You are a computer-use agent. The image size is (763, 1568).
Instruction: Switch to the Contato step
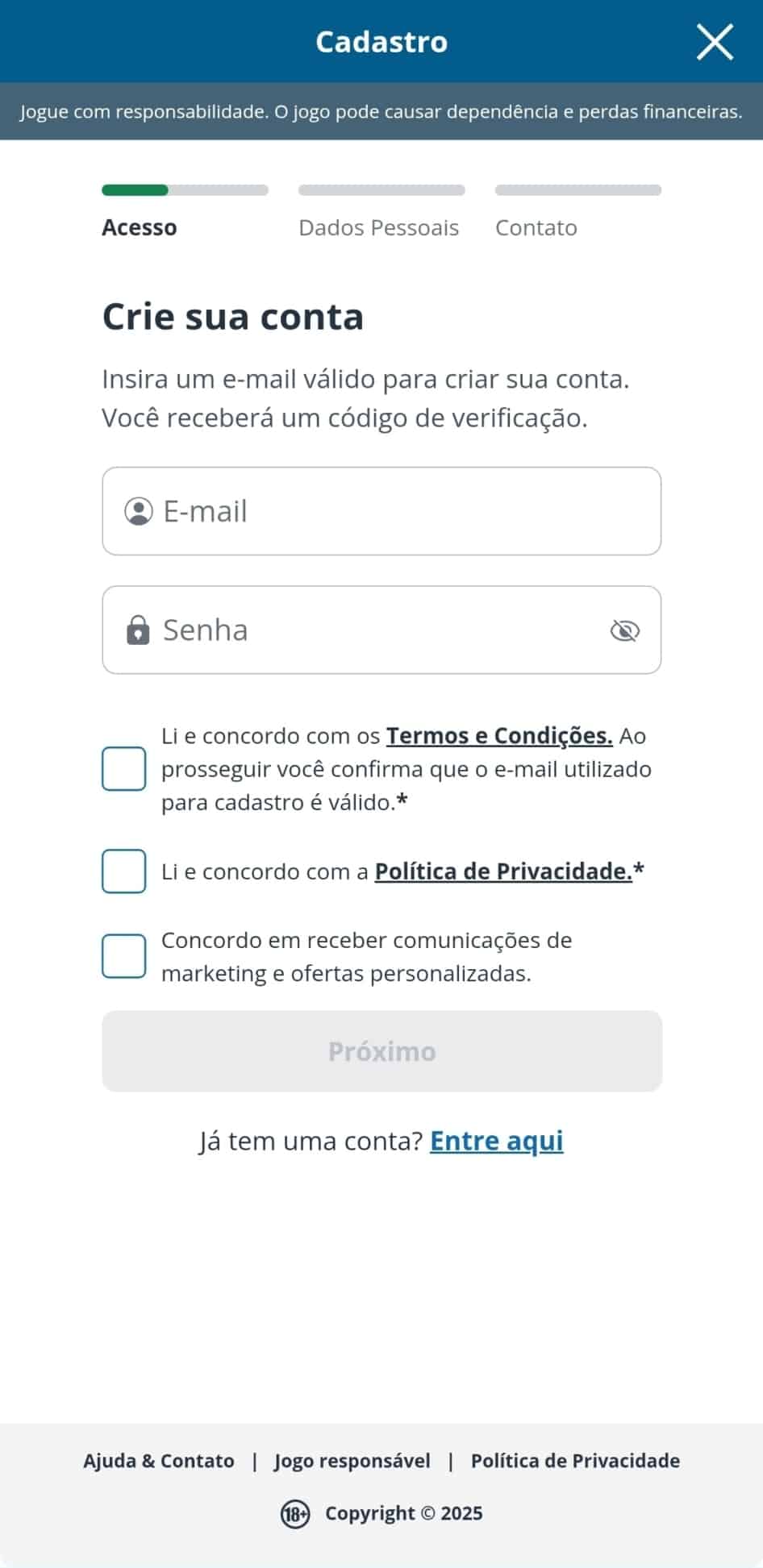pyautogui.click(x=536, y=228)
